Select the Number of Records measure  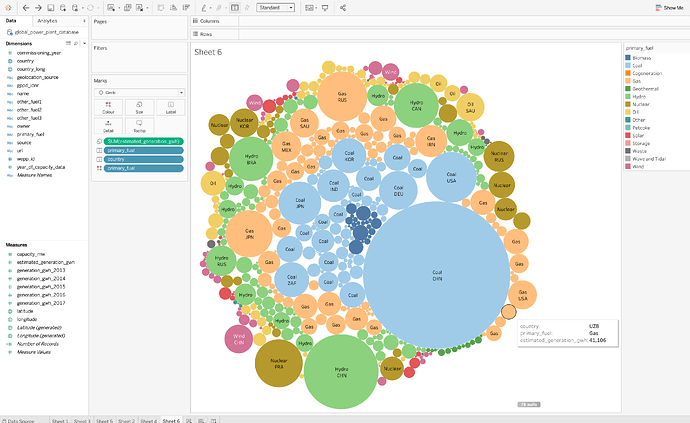37,344
